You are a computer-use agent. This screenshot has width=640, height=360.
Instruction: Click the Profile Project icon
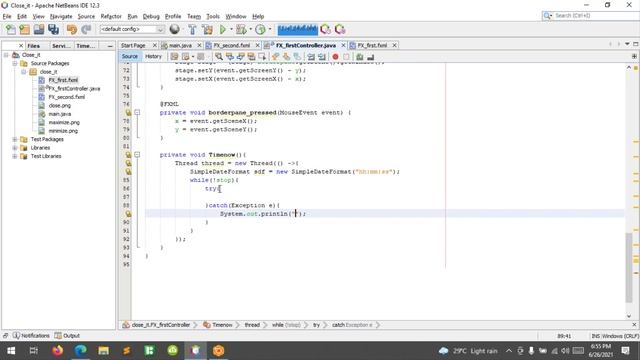tap(260, 29)
